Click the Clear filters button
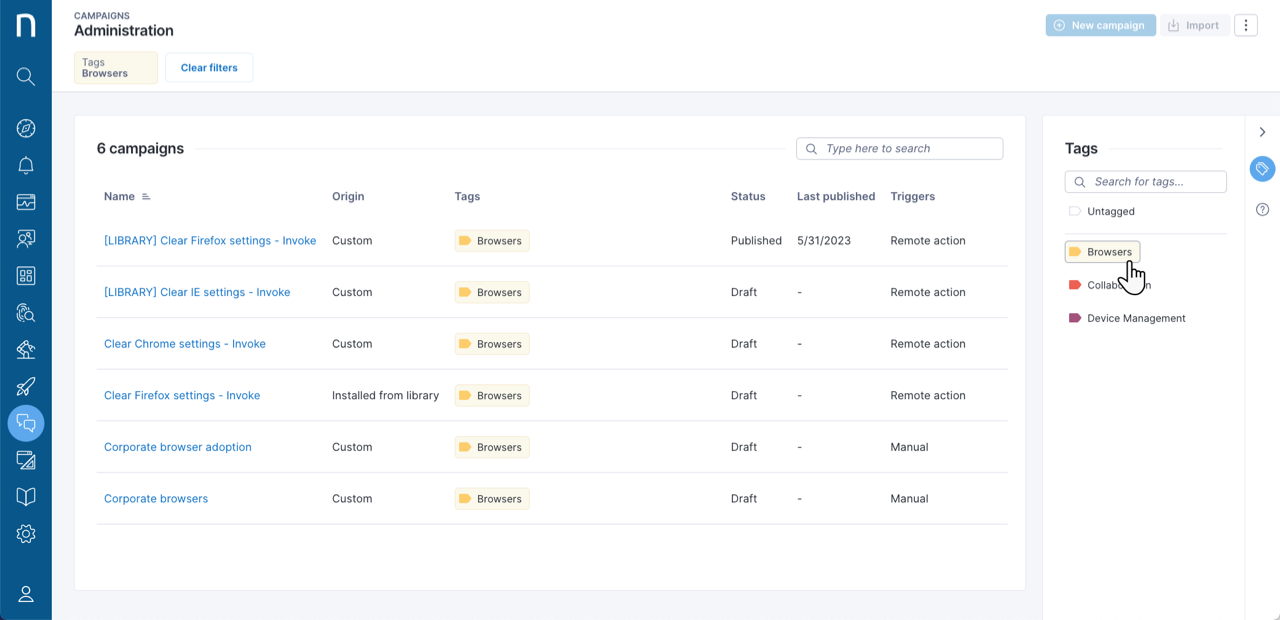This screenshot has width=1280, height=620. [209, 67]
